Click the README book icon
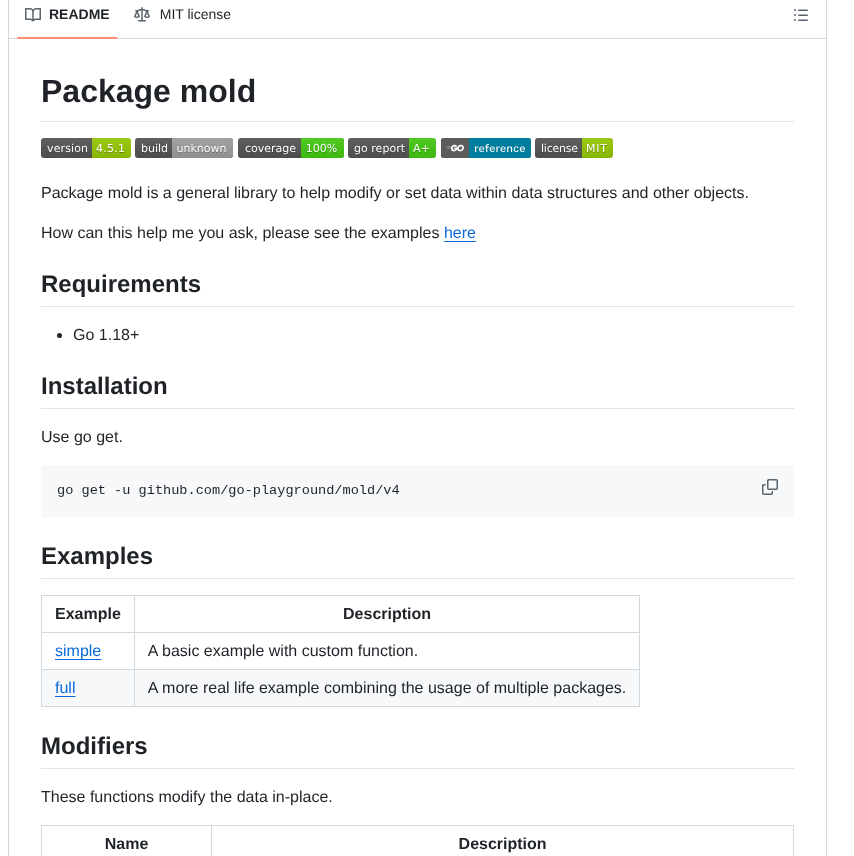Image resolution: width=854 pixels, height=856 pixels. pos(33,14)
